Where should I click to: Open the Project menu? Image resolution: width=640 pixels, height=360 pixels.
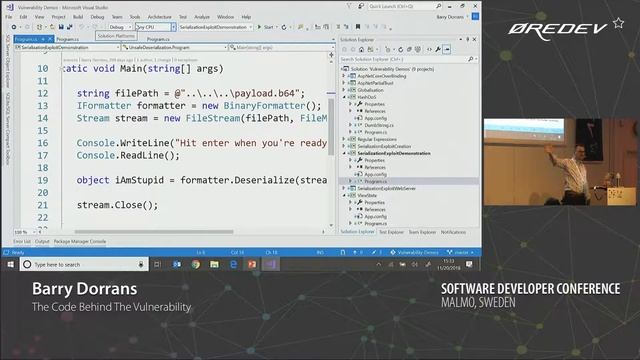pyautogui.click(x=58, y=17)
